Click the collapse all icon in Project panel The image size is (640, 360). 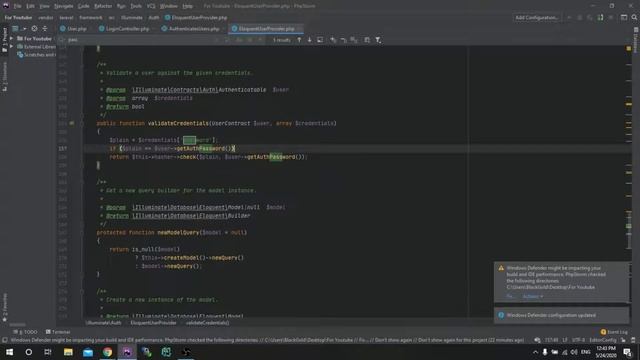45,29
